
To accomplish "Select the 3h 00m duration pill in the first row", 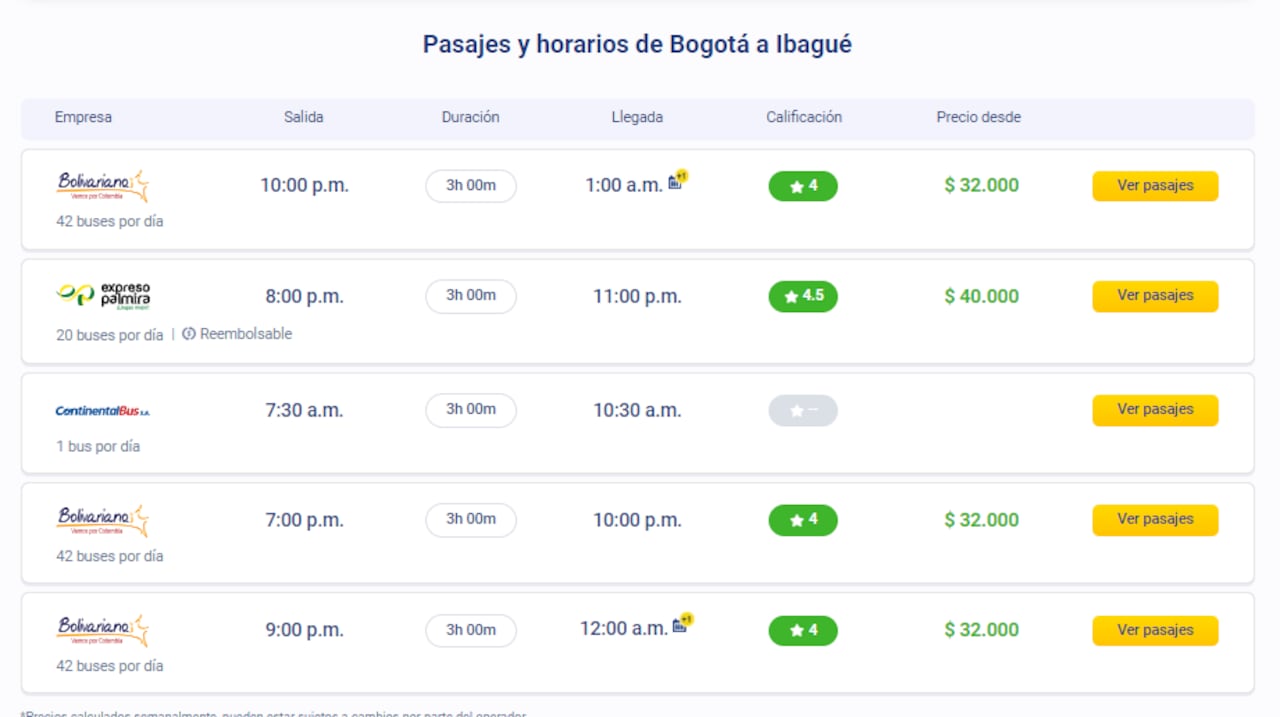I will [470, 186].
